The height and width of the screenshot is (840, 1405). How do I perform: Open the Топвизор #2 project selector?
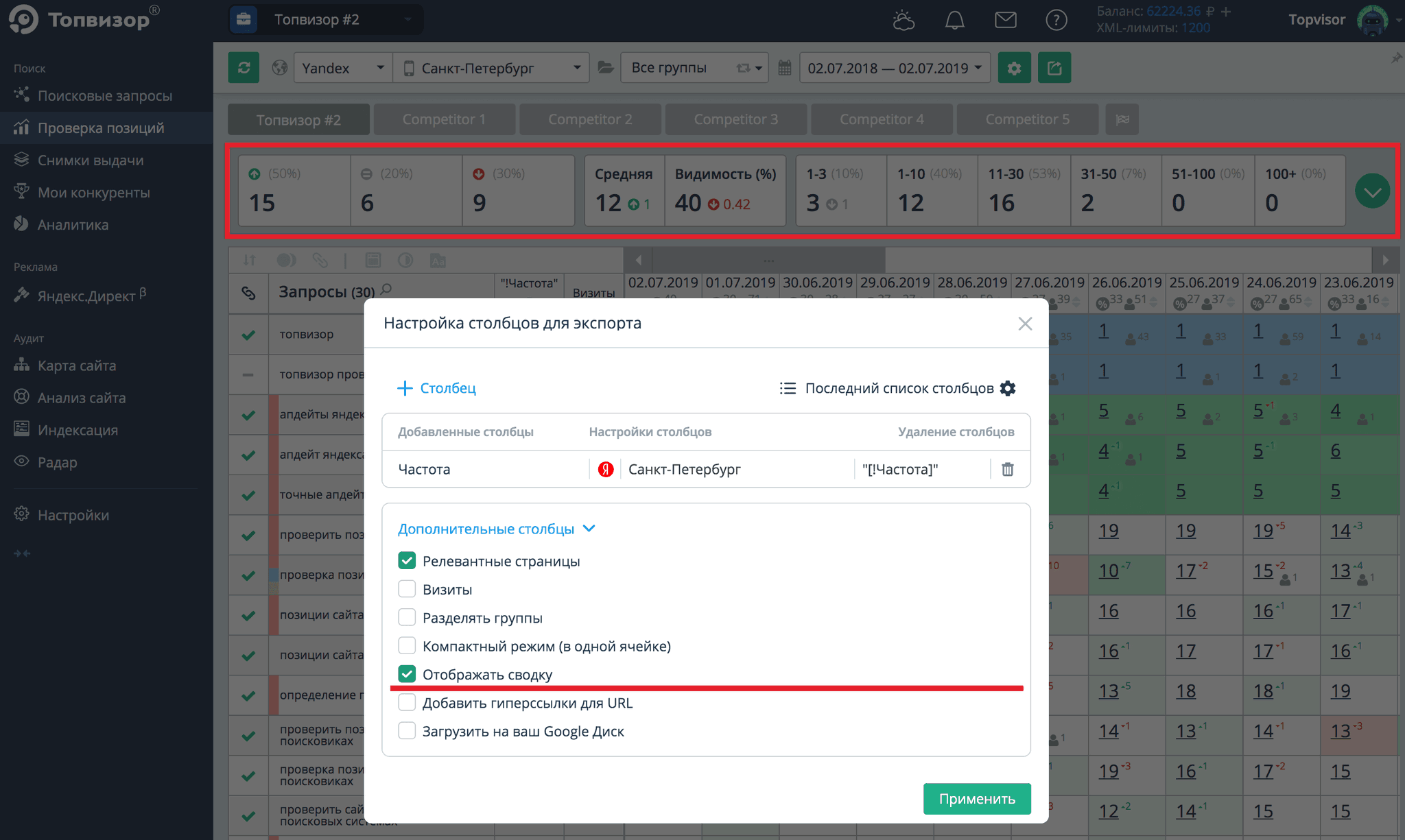coord(326,19)
